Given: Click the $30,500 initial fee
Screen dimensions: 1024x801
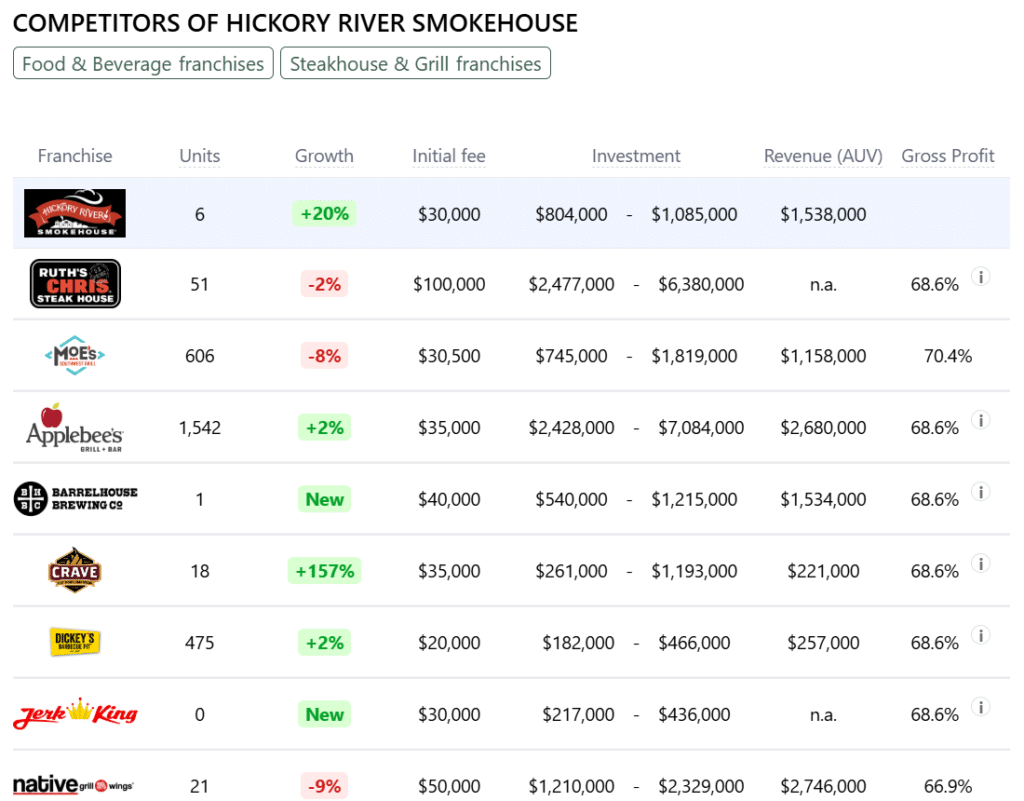Looking at the screenshot, I should pyautogui.click(x=449, y=356).
